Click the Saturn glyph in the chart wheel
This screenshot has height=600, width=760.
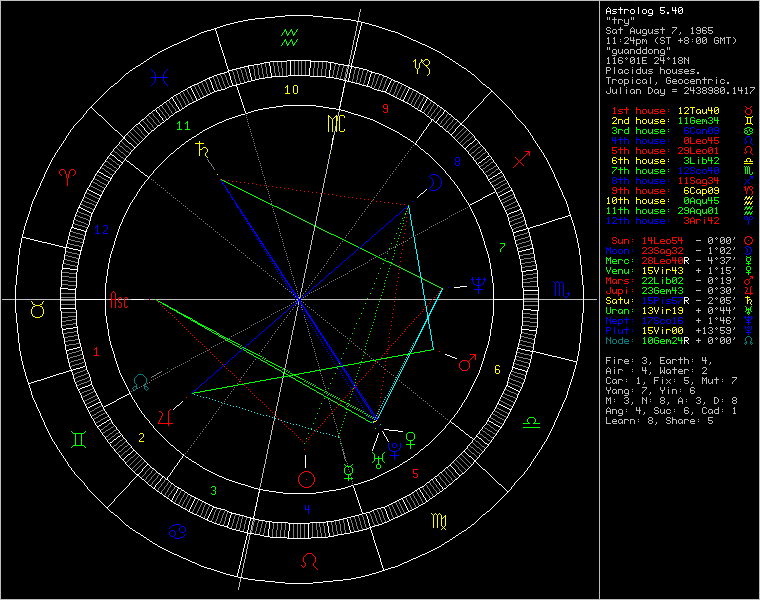[203, 150]
